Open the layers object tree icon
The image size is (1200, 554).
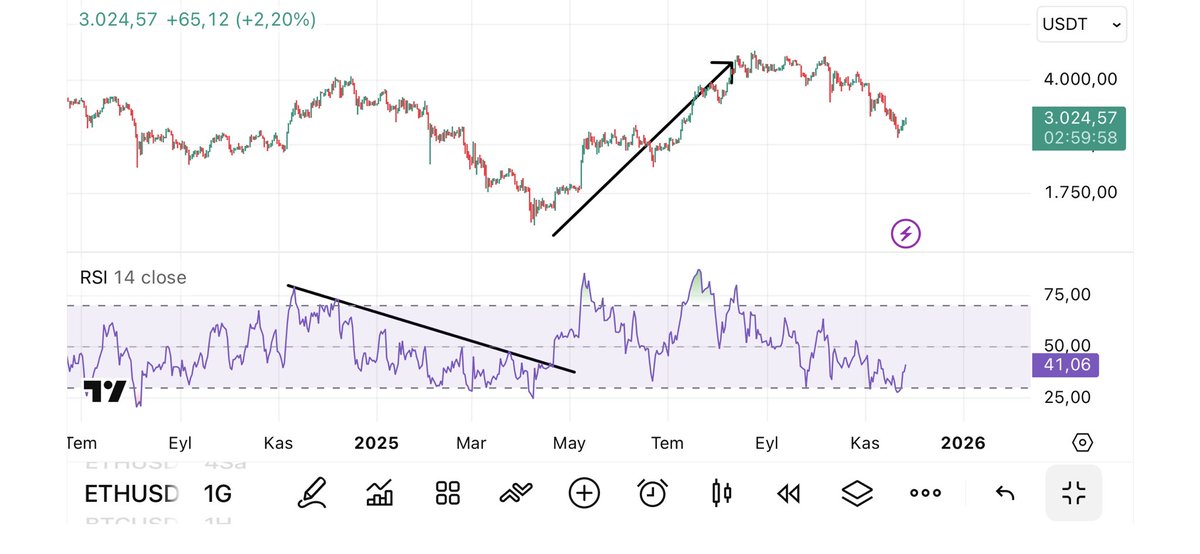[857, 492]
